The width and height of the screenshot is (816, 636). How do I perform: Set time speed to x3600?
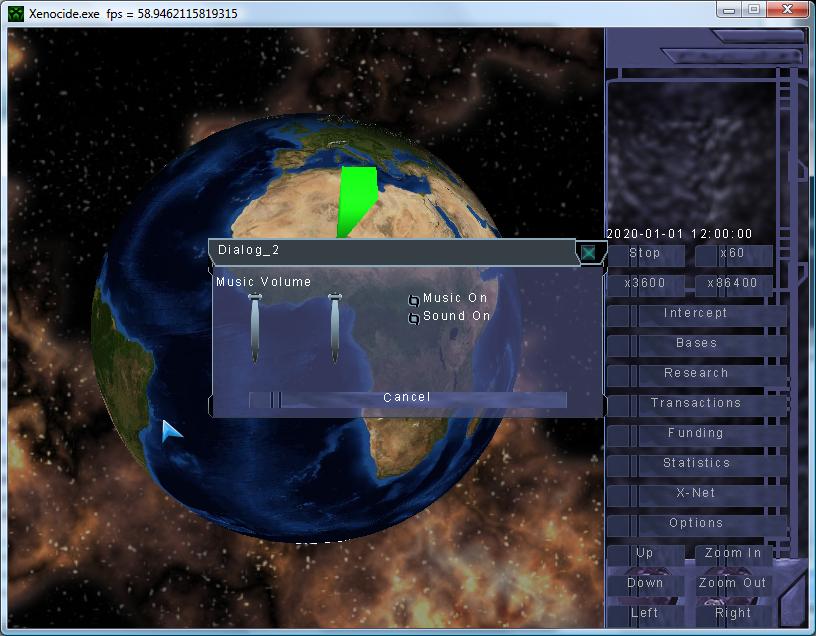pyautogui.click(x=645, y=284)
